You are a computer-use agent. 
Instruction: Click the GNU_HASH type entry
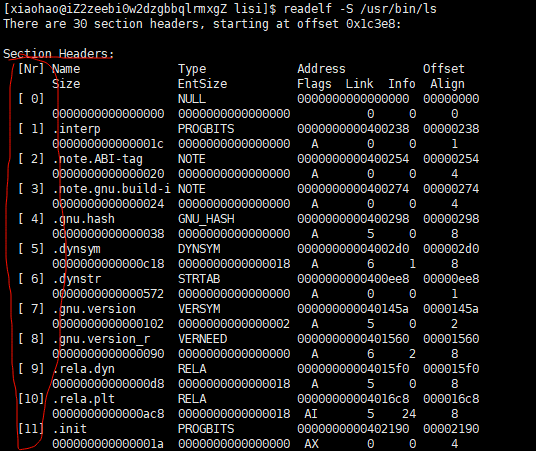tap(206, 219)
